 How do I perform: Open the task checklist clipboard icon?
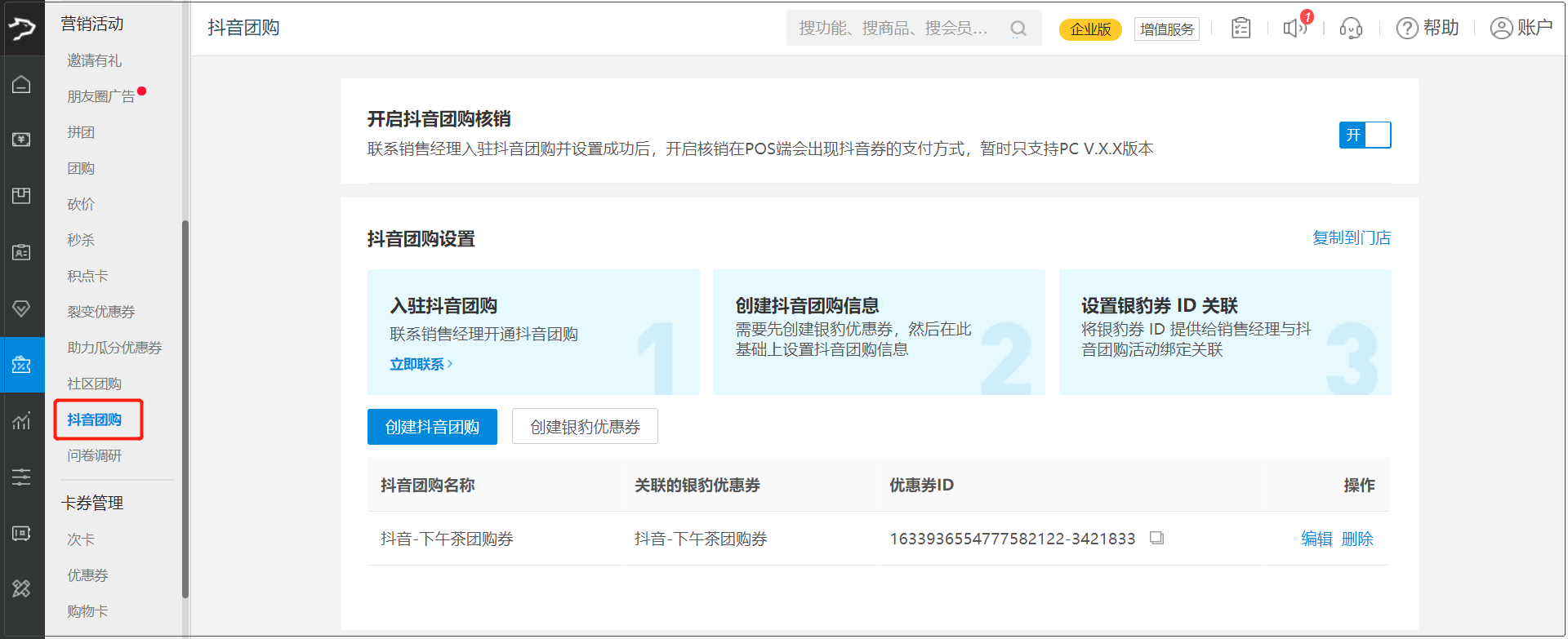pyautogui.click(x=1241, y=28)
